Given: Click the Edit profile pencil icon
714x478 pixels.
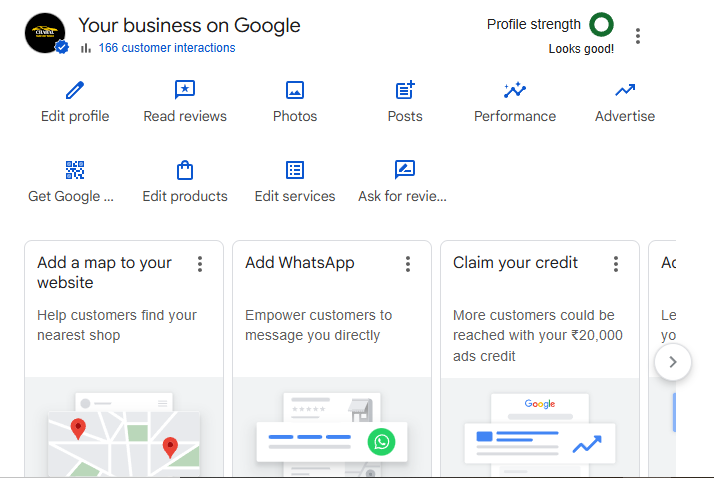Looking at the screenshot, I should (x=75, y=91).
